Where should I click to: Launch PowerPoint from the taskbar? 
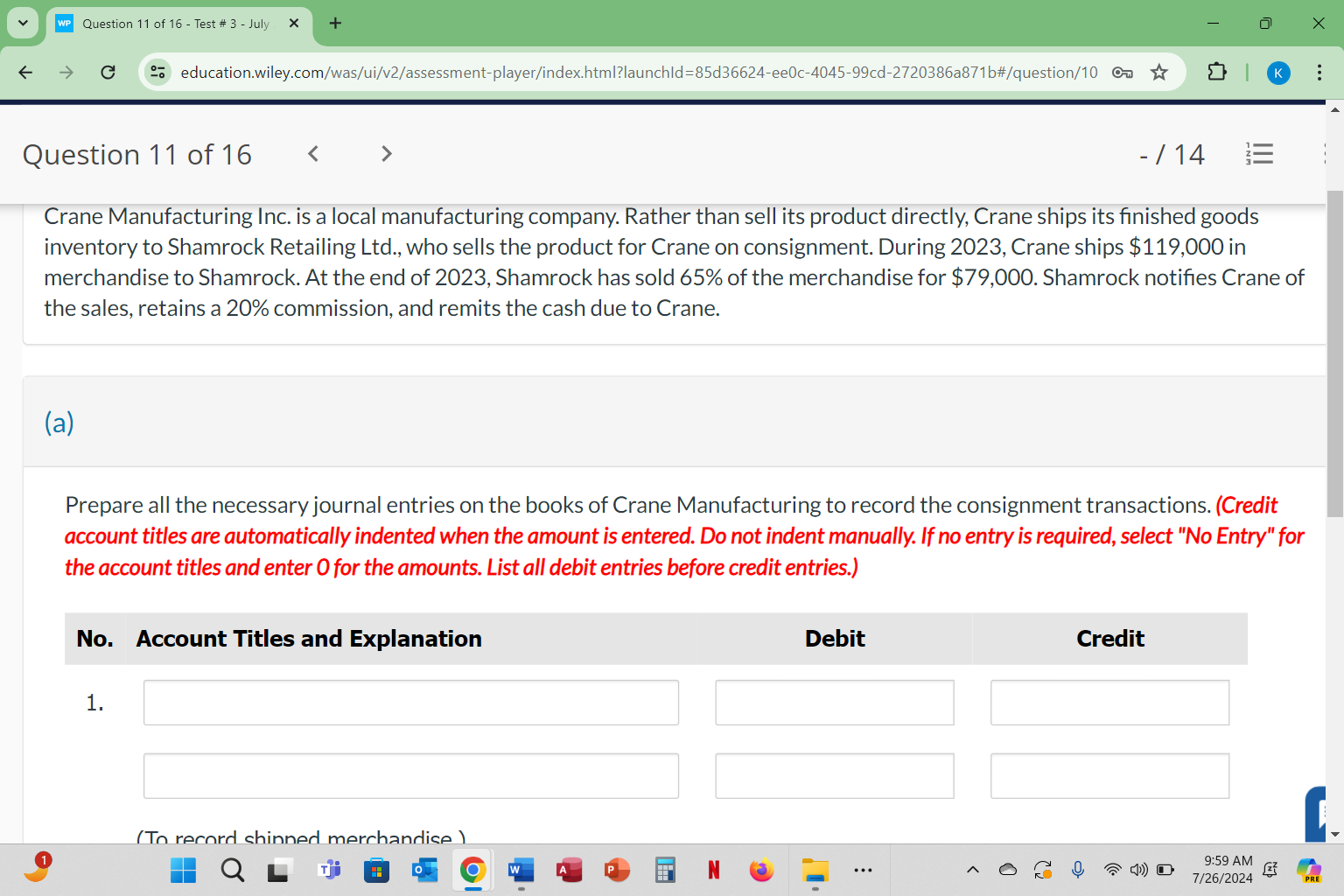617,870
